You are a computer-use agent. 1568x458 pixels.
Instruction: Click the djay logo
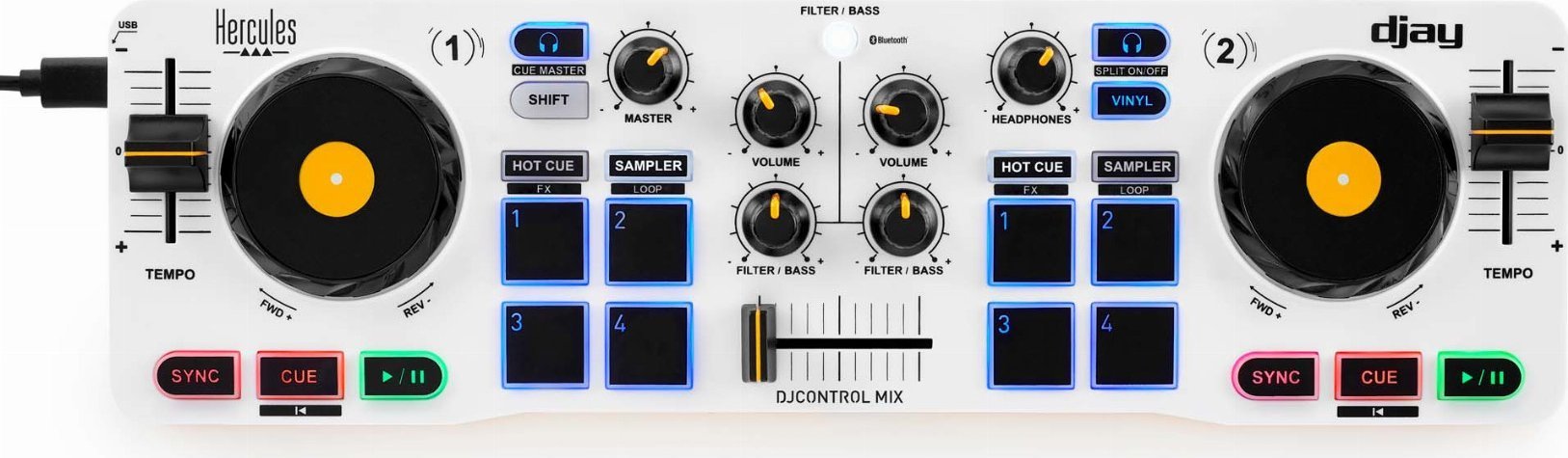[x=1417, y=33]
